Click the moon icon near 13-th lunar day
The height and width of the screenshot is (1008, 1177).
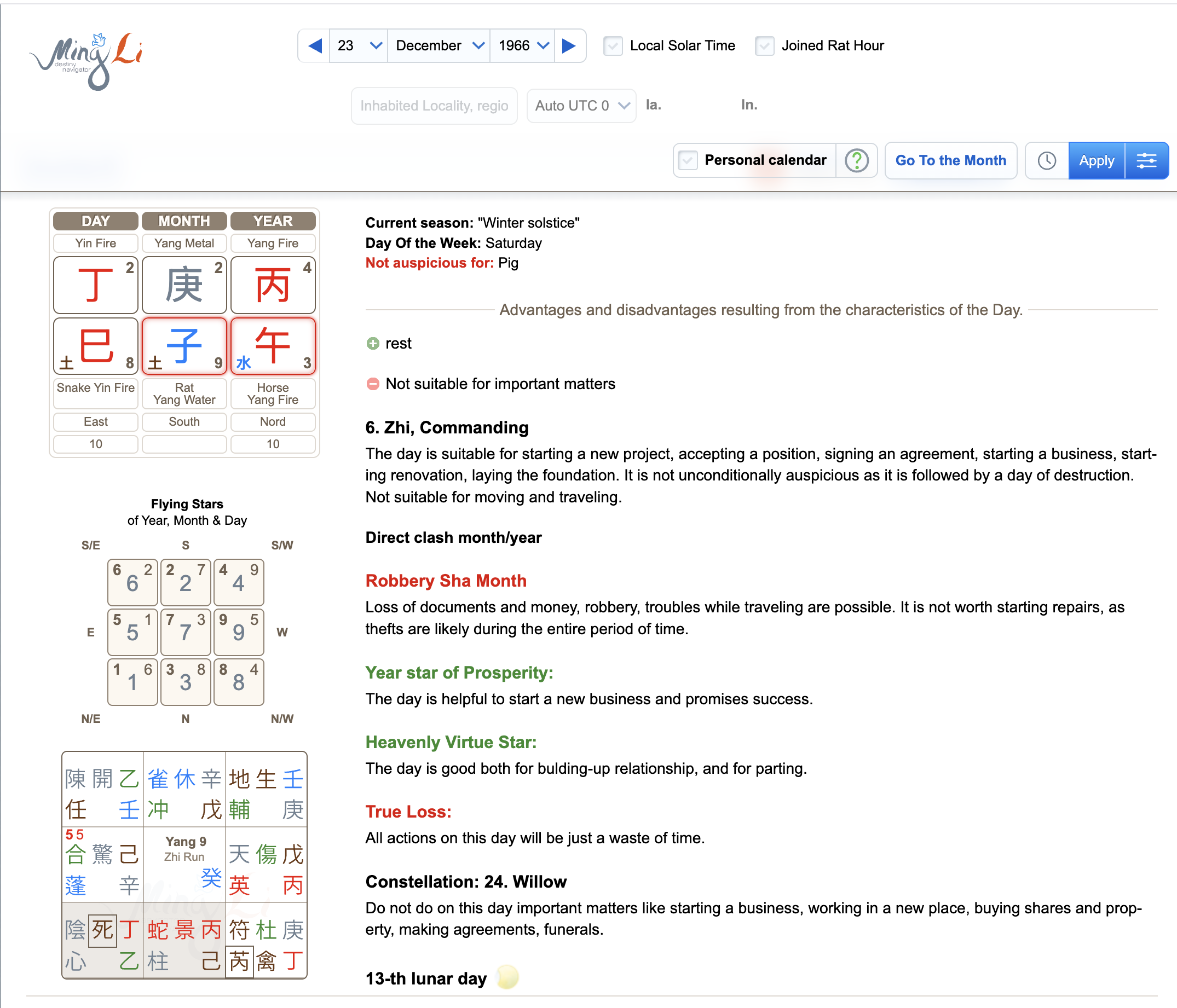point(506,978)
